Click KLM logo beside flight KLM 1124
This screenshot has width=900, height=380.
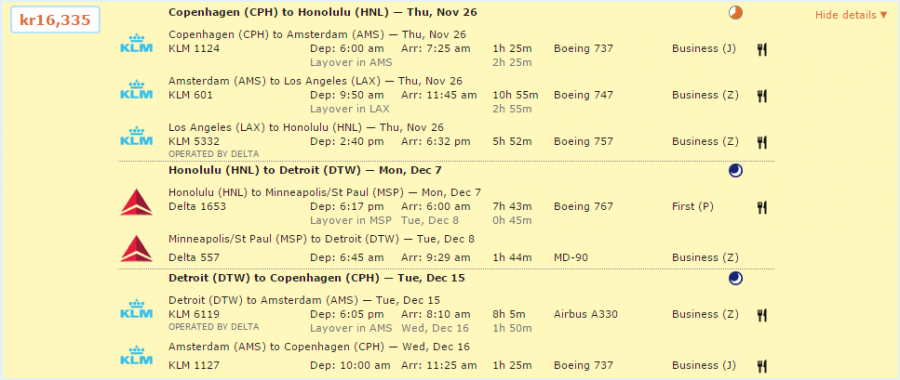point(136,44)
